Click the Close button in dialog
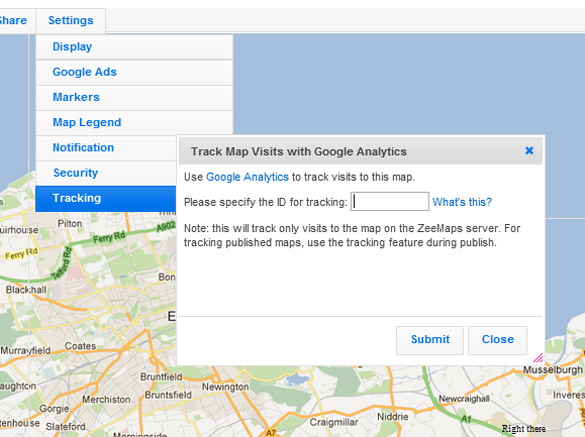Screen dimensions: 585x437 [x=498, y=340]
